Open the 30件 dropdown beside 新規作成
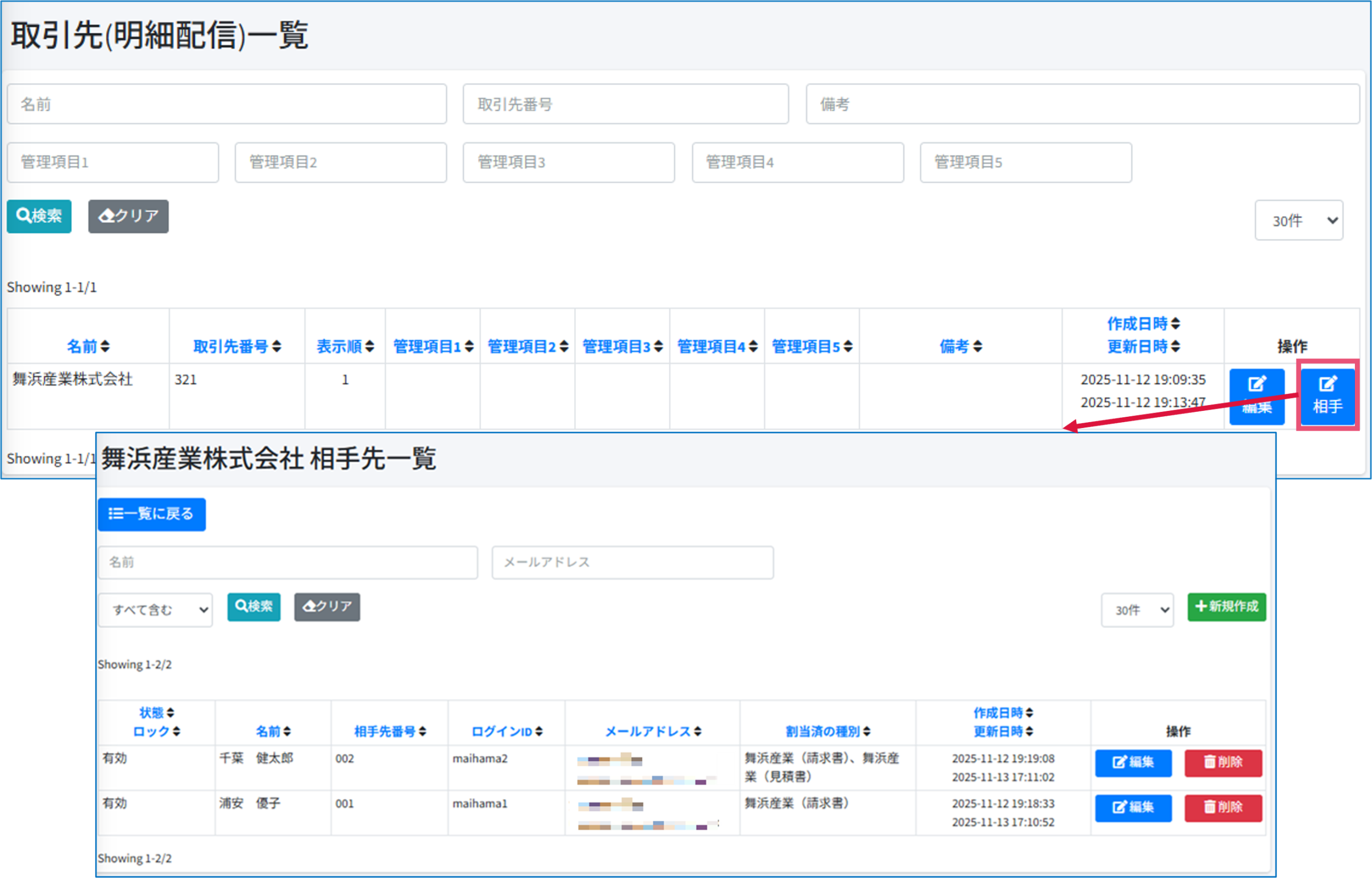This screenshot has height=878, width=1372. click(x=1137, y=610)
